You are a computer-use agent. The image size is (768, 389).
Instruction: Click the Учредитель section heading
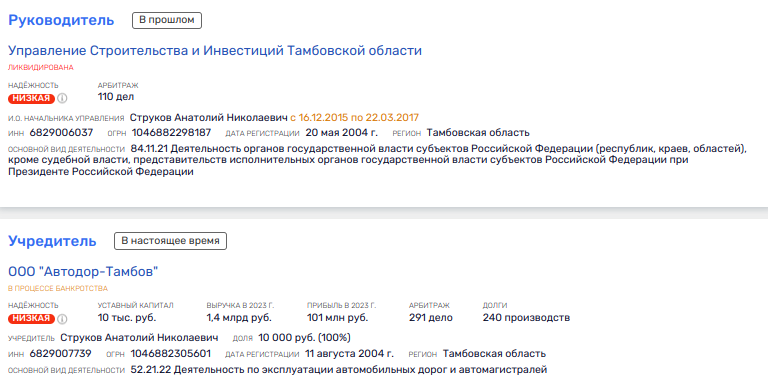(x=52, y=241)
